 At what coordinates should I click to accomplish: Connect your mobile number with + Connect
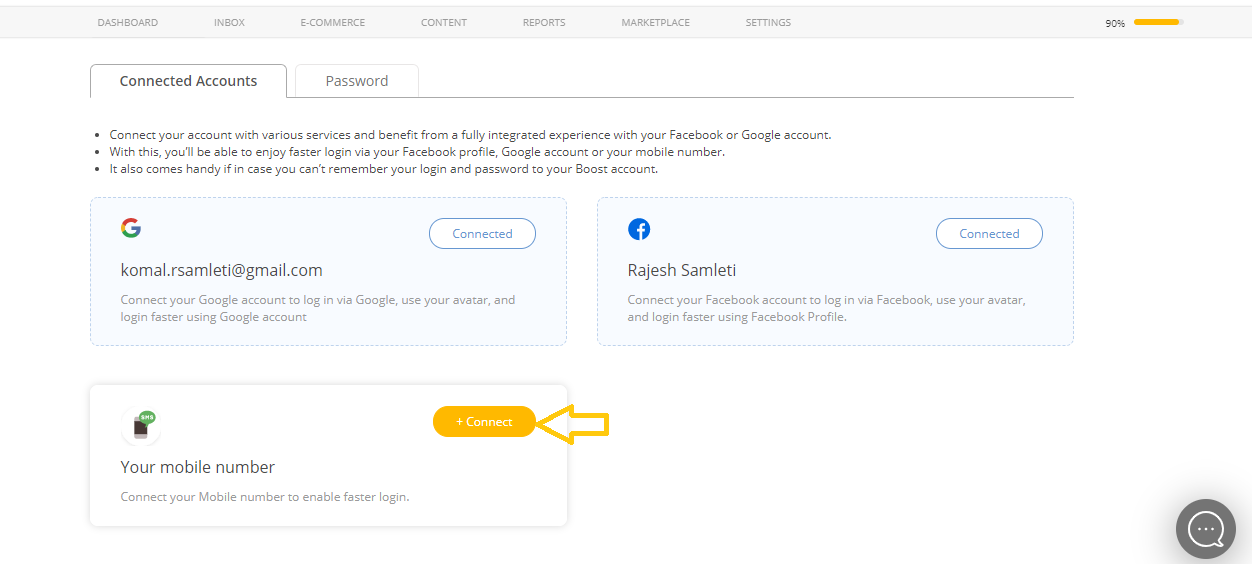[x=484, y=422]
